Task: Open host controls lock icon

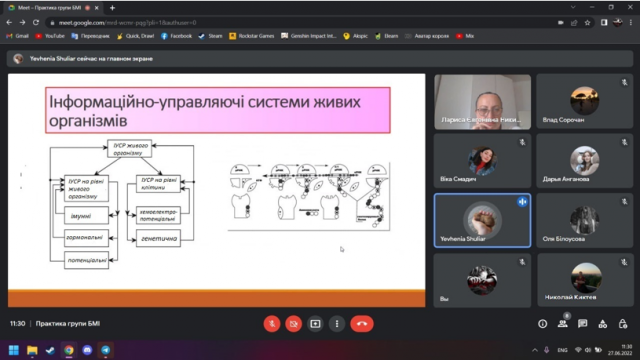Action: coord(622,324)
